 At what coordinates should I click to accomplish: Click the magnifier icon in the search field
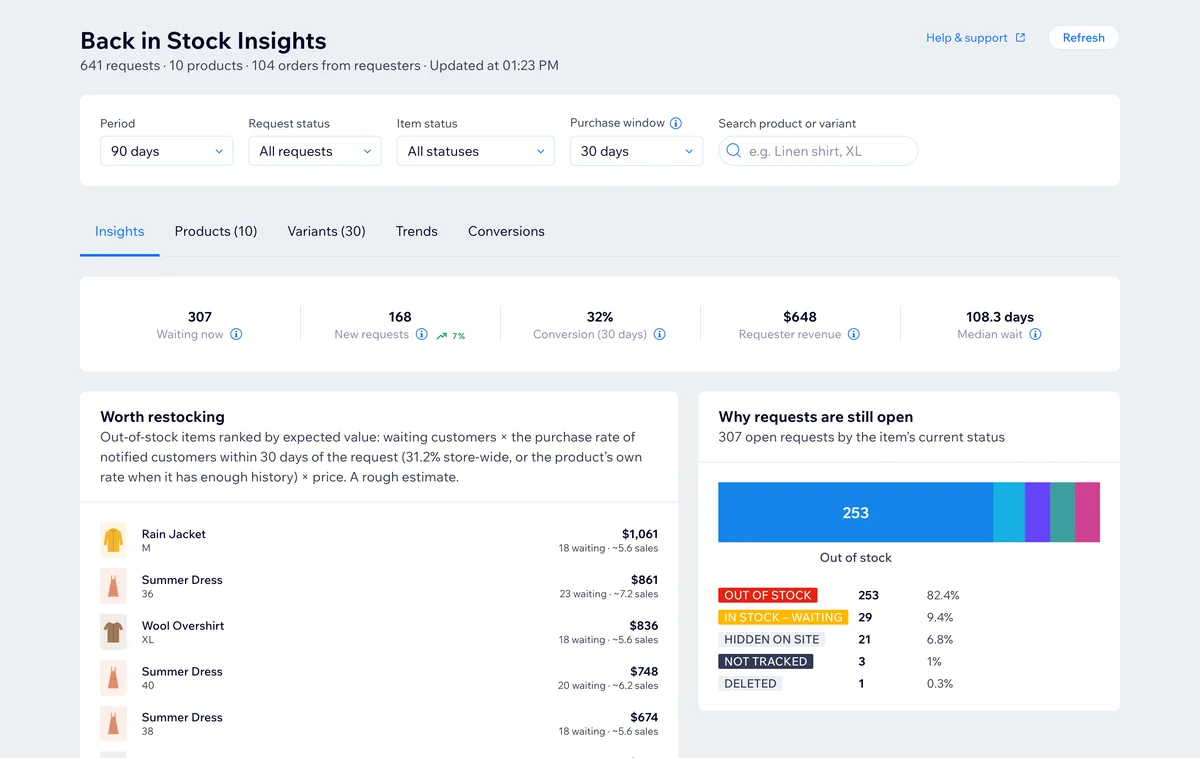click(x=734, y=151)
